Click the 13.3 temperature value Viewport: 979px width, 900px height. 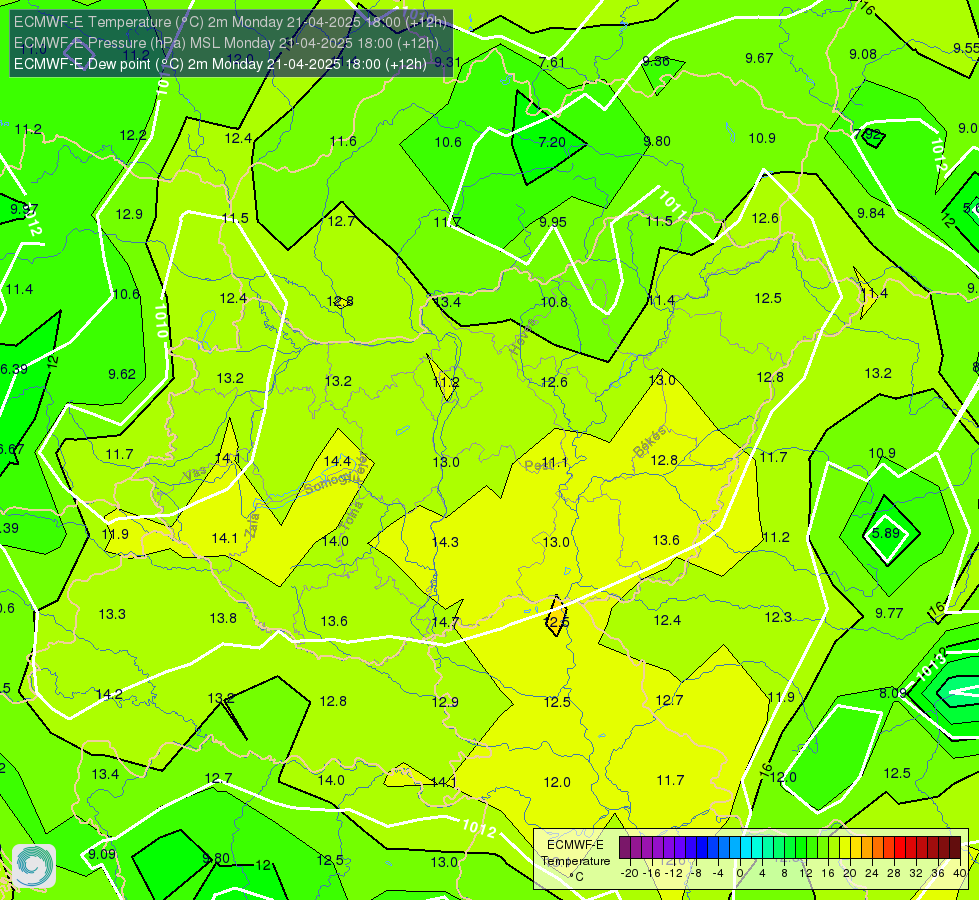(112, 615)
